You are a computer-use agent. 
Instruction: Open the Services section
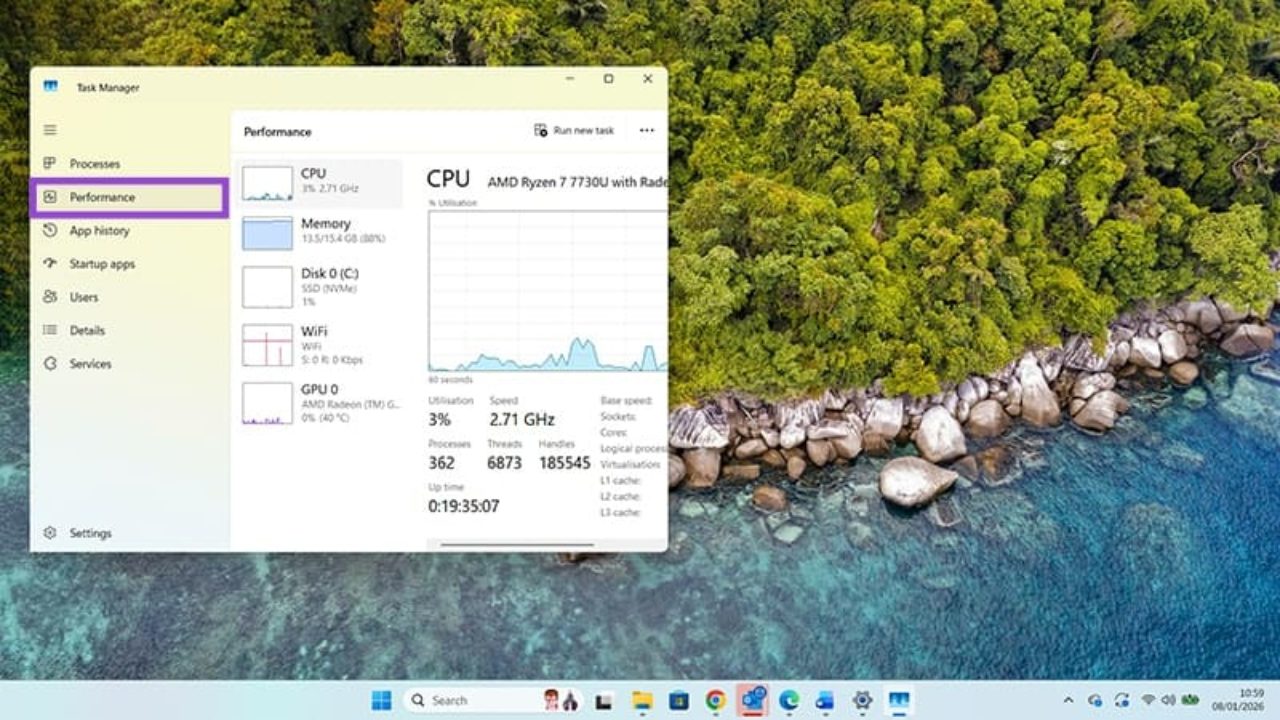(x=89, y=363)
